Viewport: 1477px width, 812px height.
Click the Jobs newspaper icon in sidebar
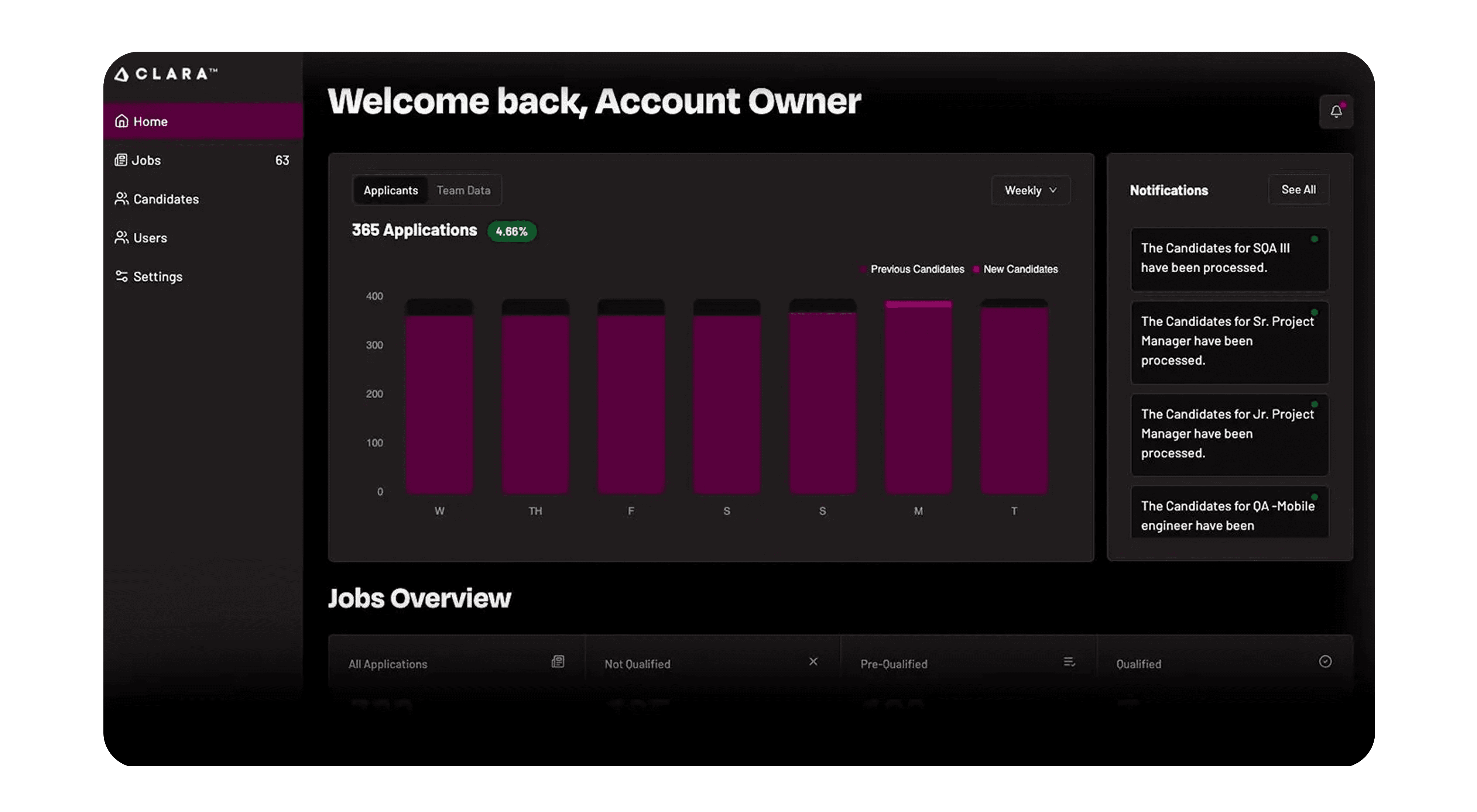(120, 160)
